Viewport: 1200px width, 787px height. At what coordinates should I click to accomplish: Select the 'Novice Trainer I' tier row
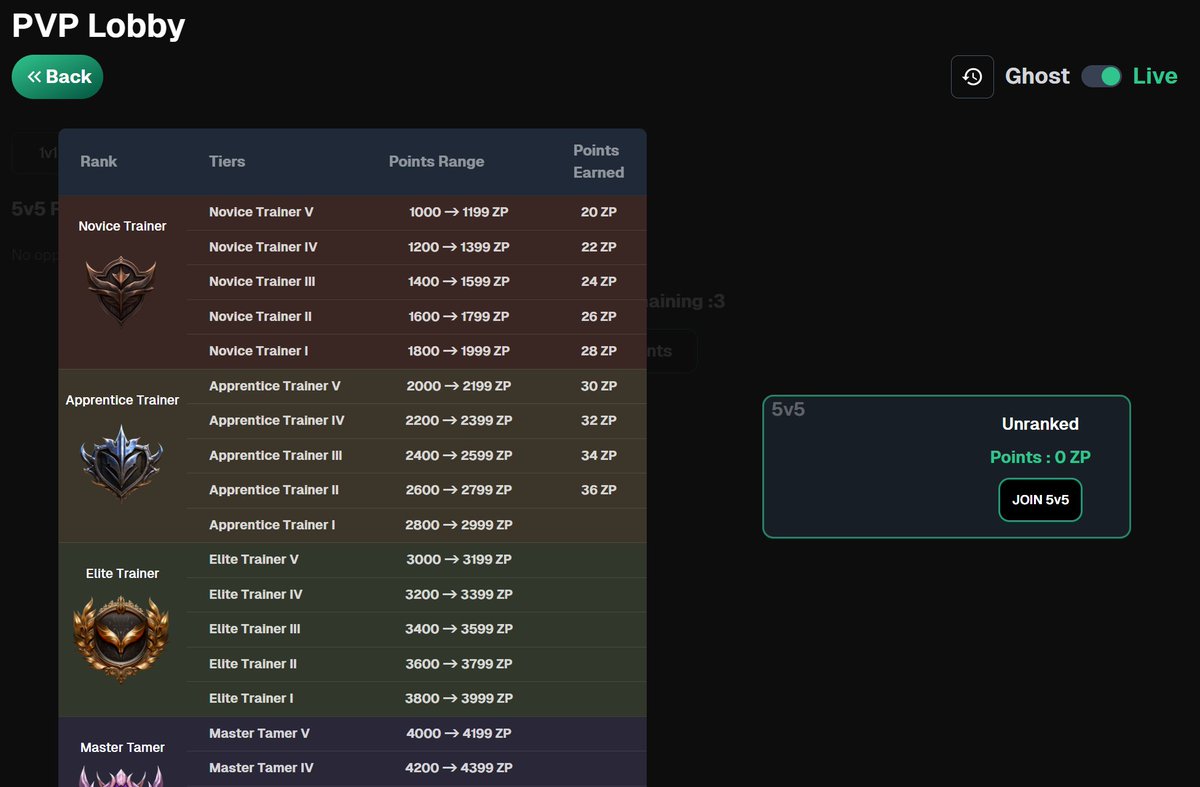tap(417, 351)
